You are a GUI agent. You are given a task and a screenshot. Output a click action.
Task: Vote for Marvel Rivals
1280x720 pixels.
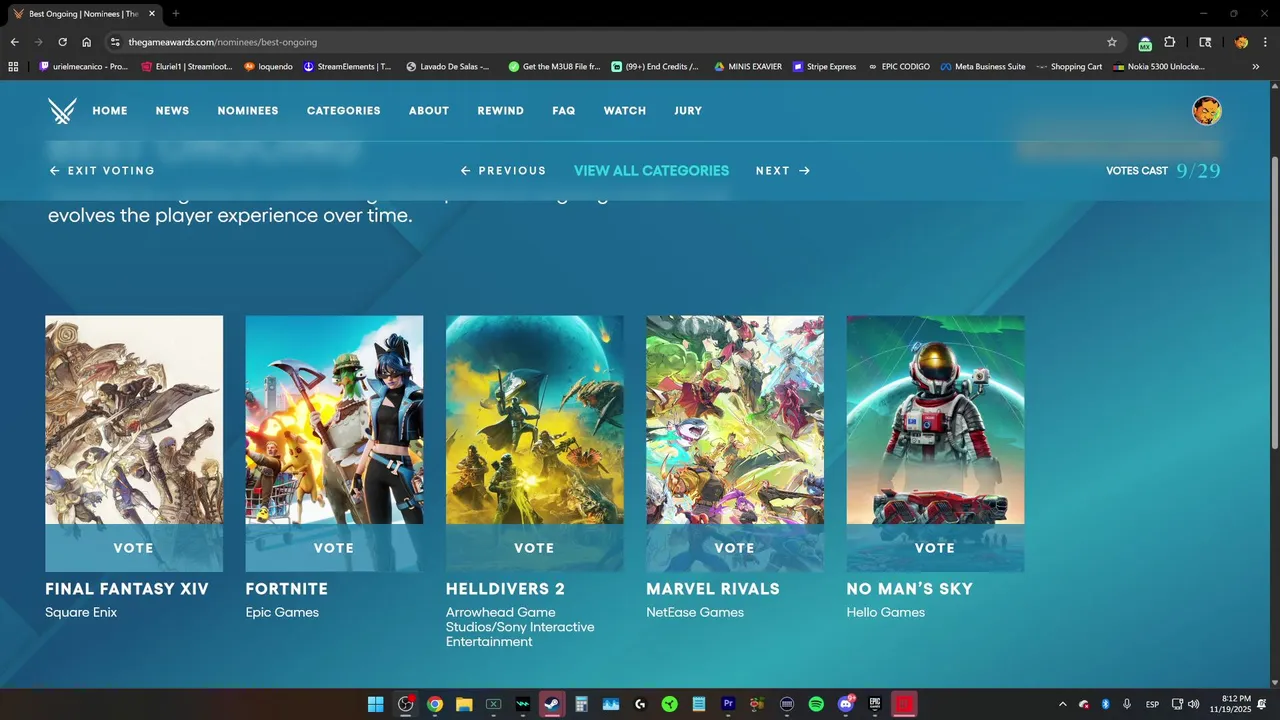tap(735, 548)
